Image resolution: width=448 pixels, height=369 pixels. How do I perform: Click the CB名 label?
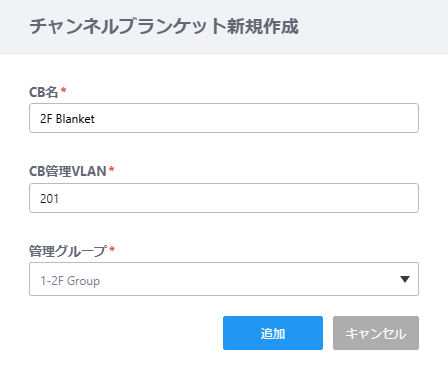tap(44, 92)
